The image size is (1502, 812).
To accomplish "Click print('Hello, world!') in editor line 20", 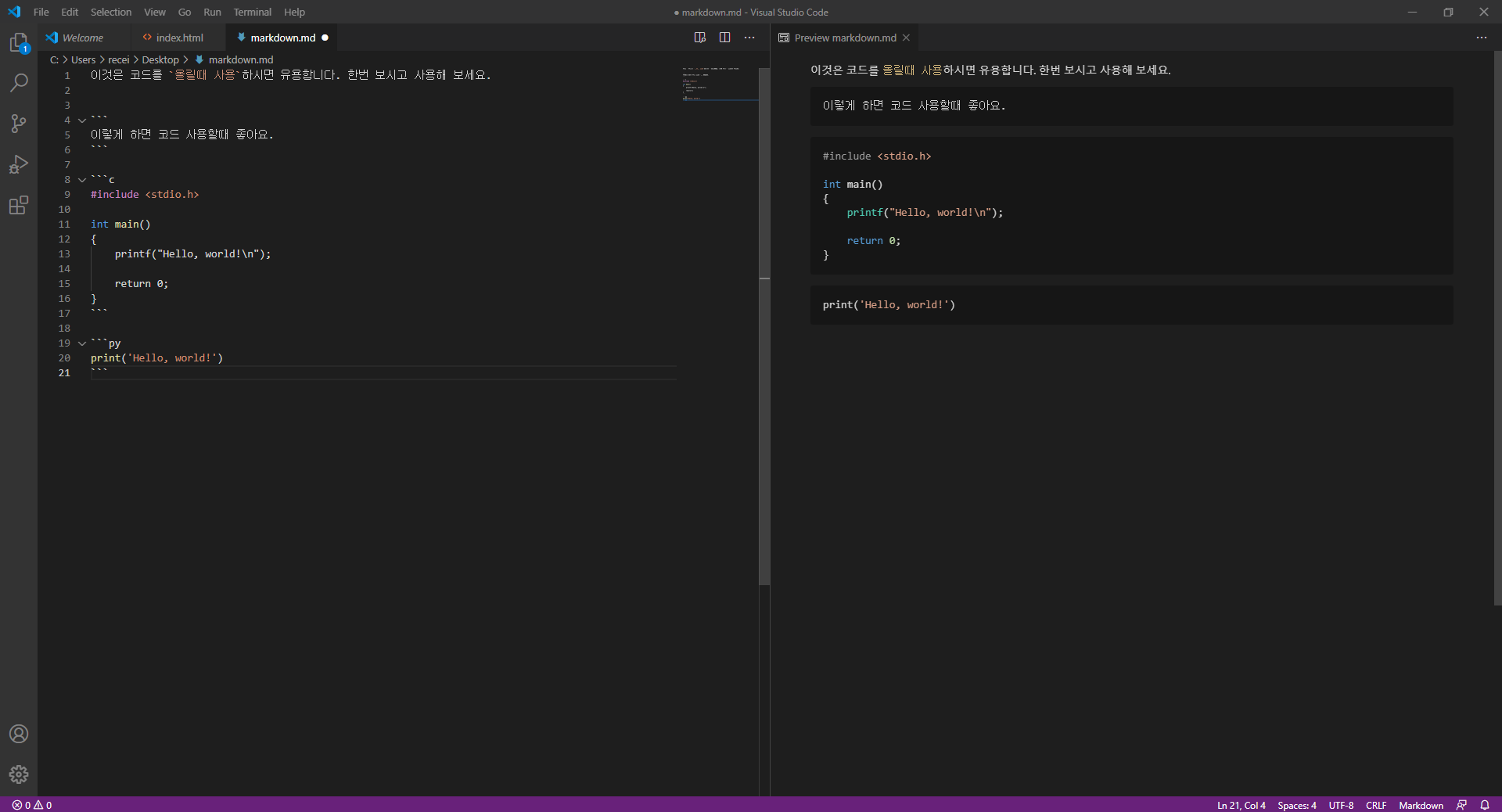I will (x=156, y=358).
